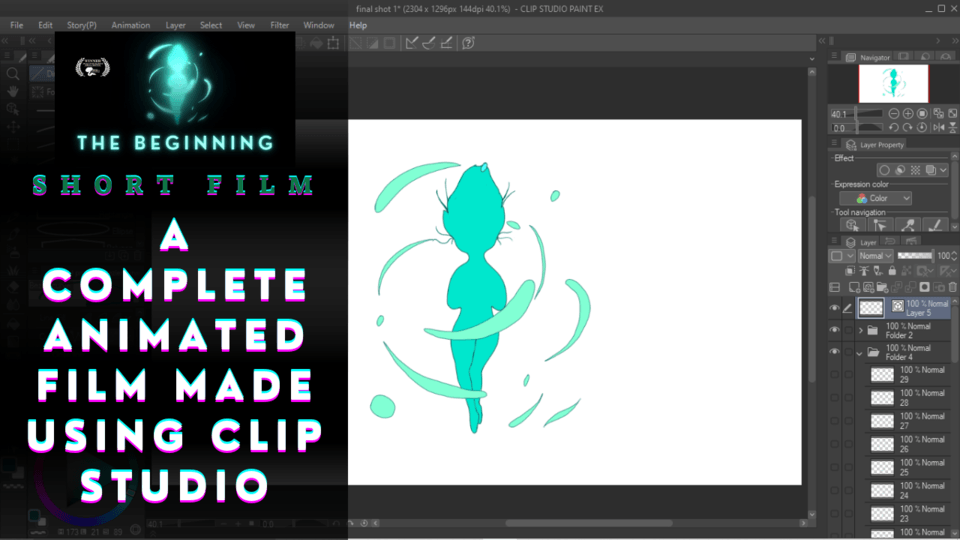Collapse Folder 4 in layer list

click(860, 353)
